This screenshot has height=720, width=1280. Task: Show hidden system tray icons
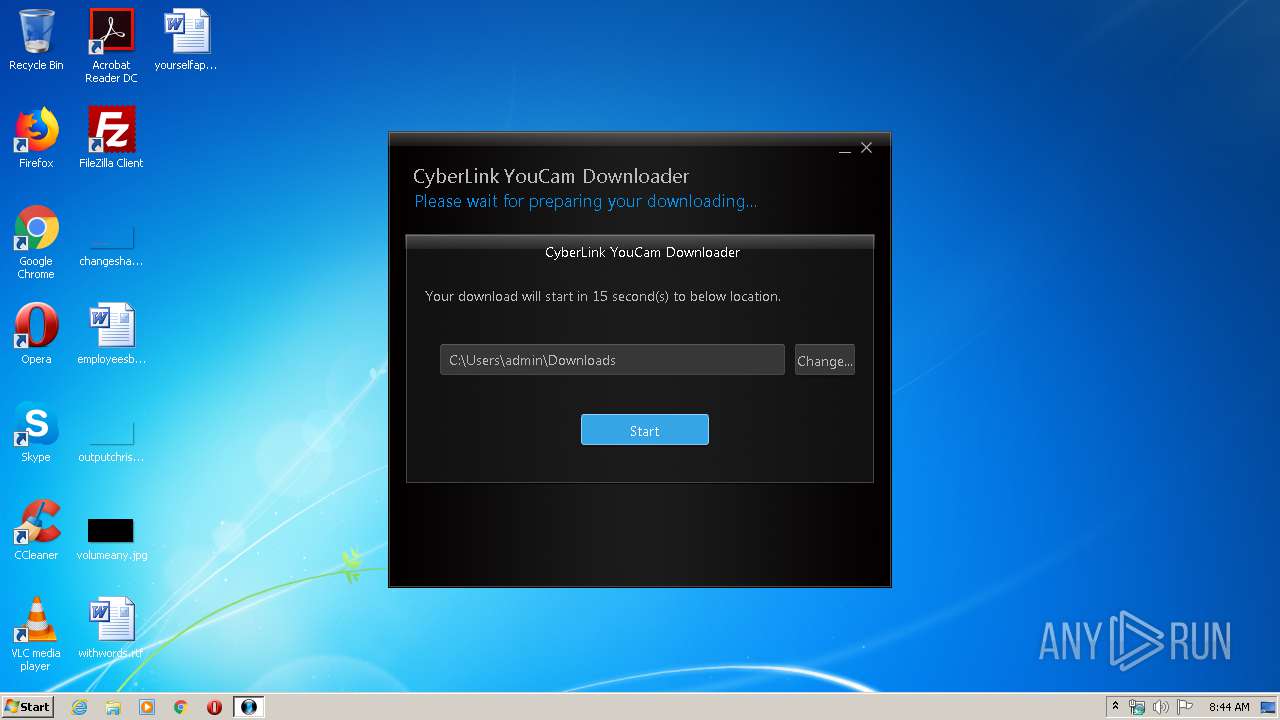[x=1115, y=707]
